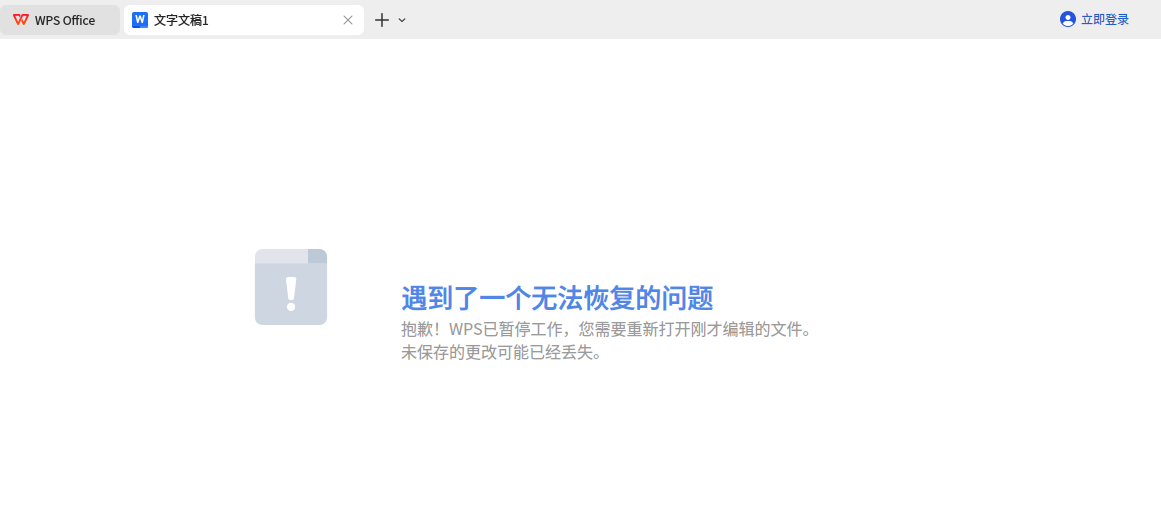The image size is (1161, 522).
Task: Click the error warning exclamation icon
Action: pos(291,287)
